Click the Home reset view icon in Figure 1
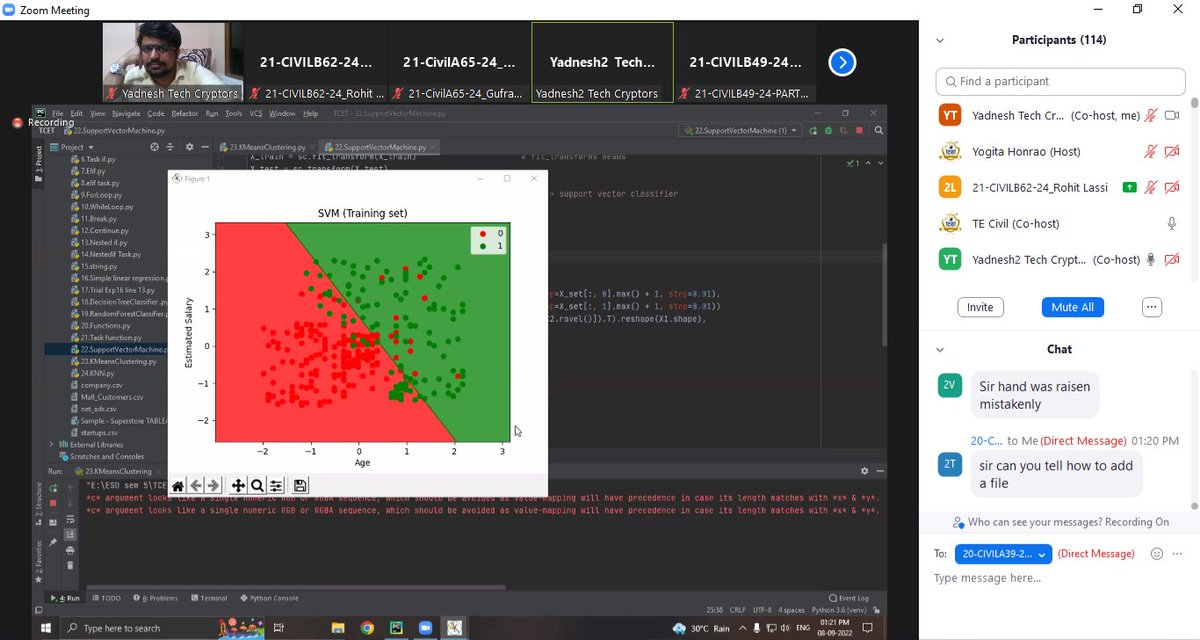The height and width of the screenshot is (640, 1200). tap(178, 486)
